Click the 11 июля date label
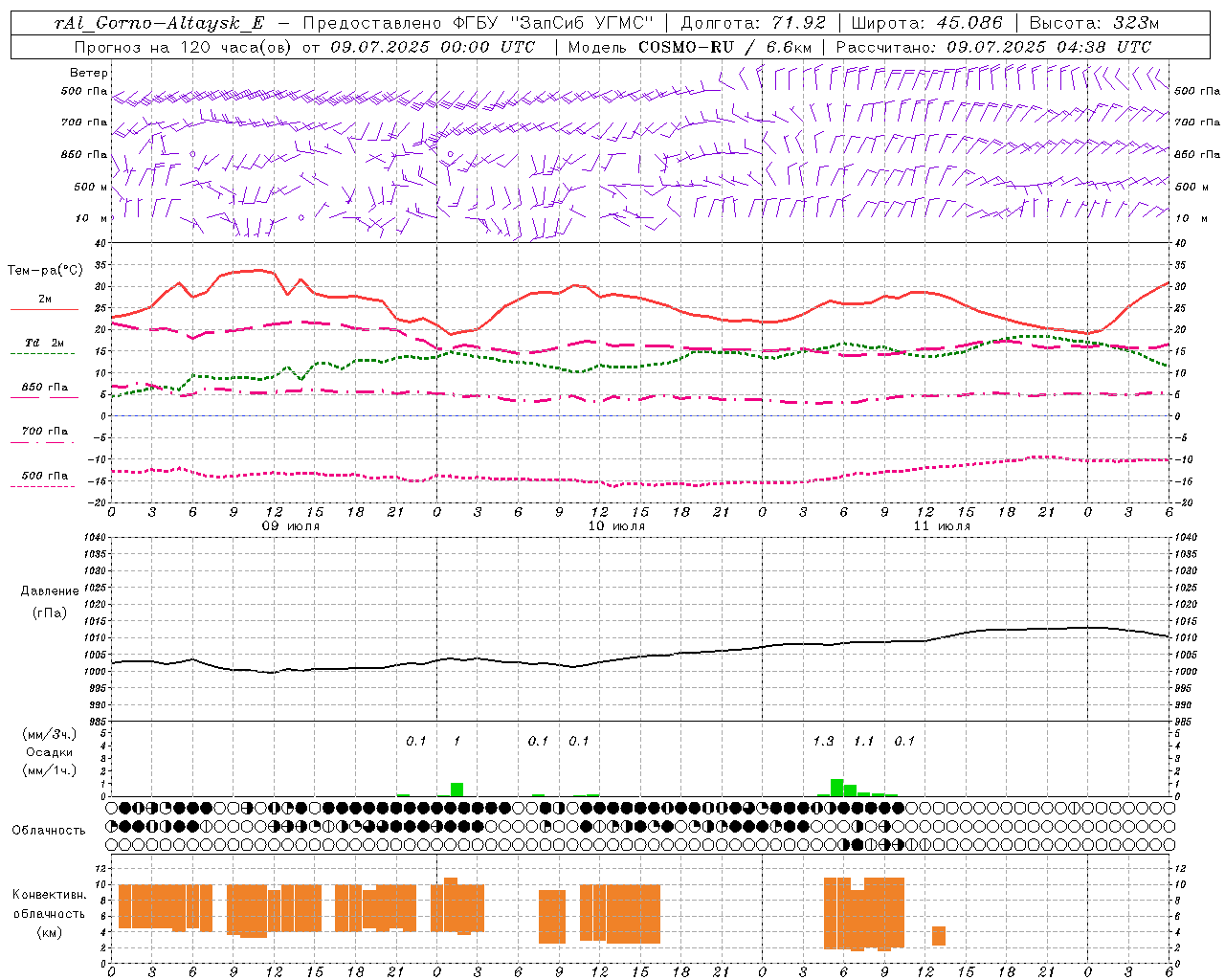 click(942, 526)
